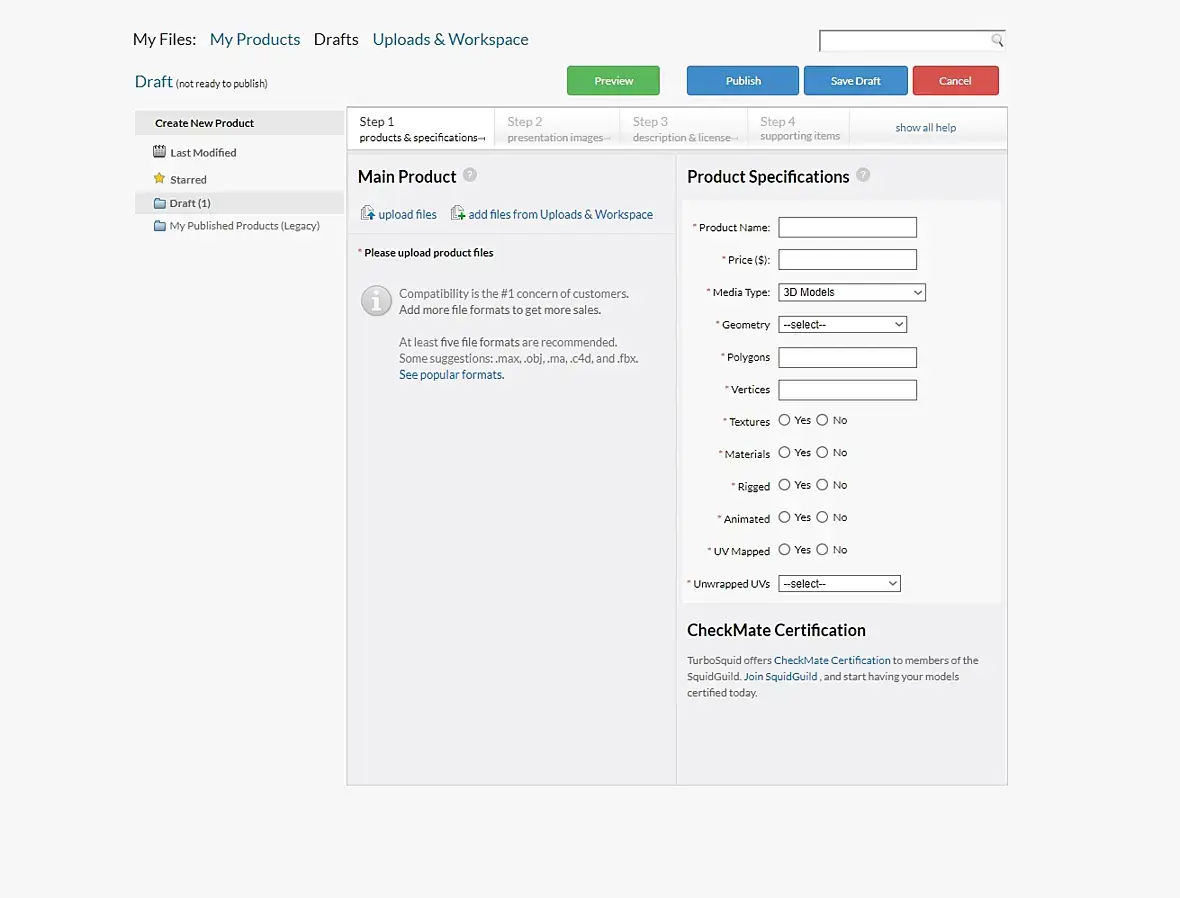Screen dimensions: 1180x898
Task: Open Uploads & Workspace in top navigation
Action: pyautogui.click(x=450, y=39)
